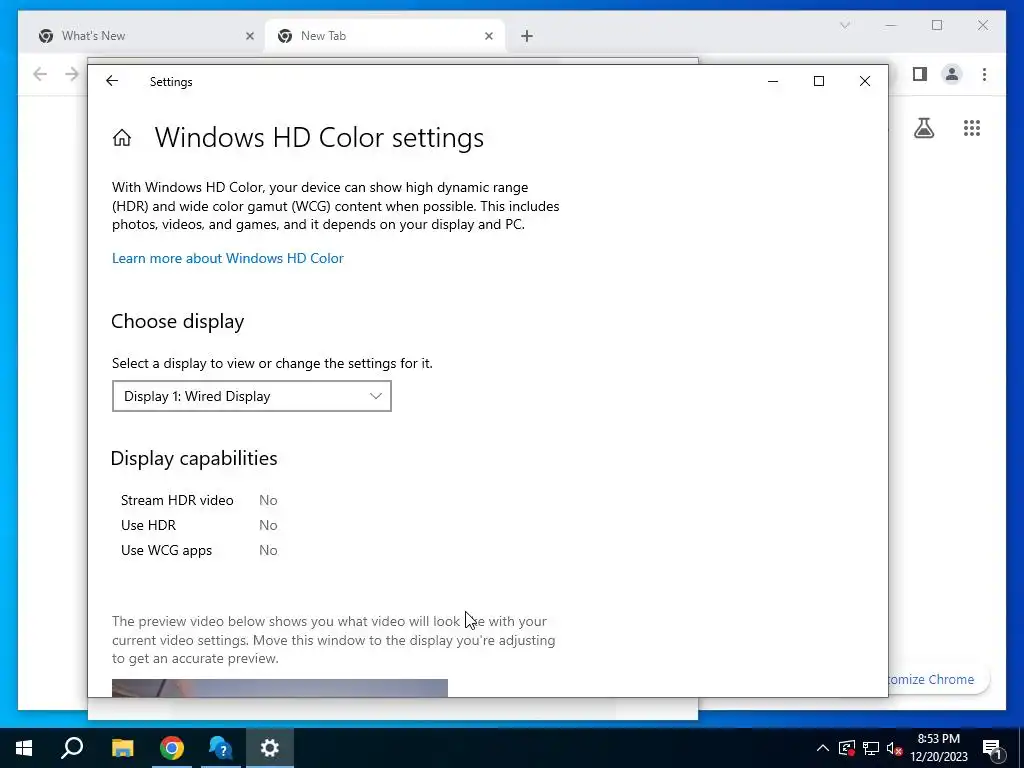
Task: Open Learn more about Windows HD Color
Action: click(x=227, y=258)
